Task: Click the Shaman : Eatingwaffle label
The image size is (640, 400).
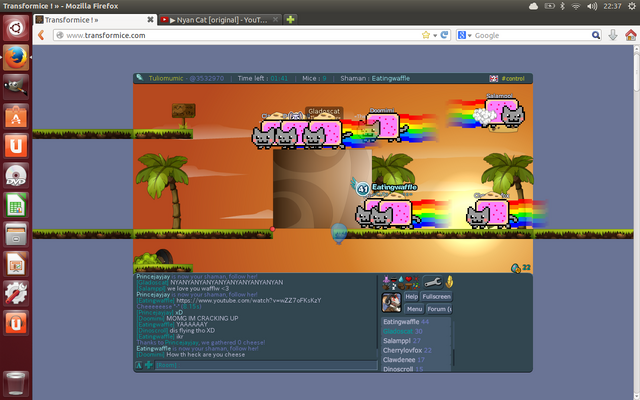Action: [x=375, y=78]
